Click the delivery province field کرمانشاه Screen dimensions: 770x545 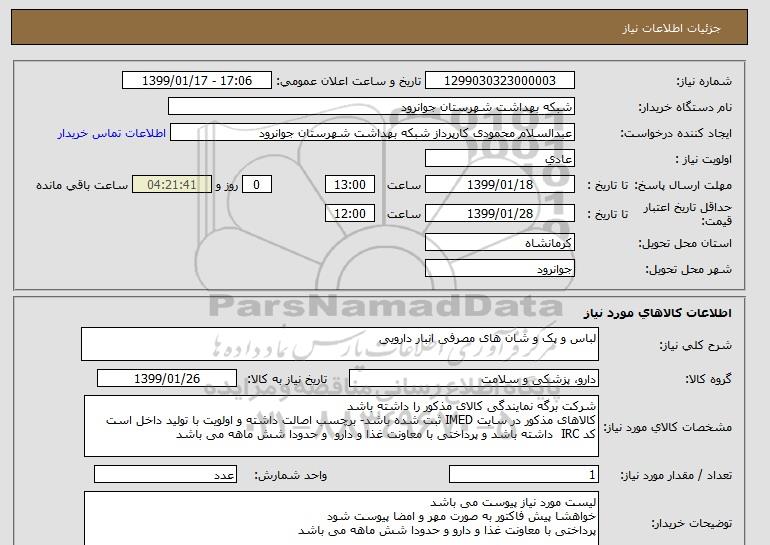(x=499, y=243)
